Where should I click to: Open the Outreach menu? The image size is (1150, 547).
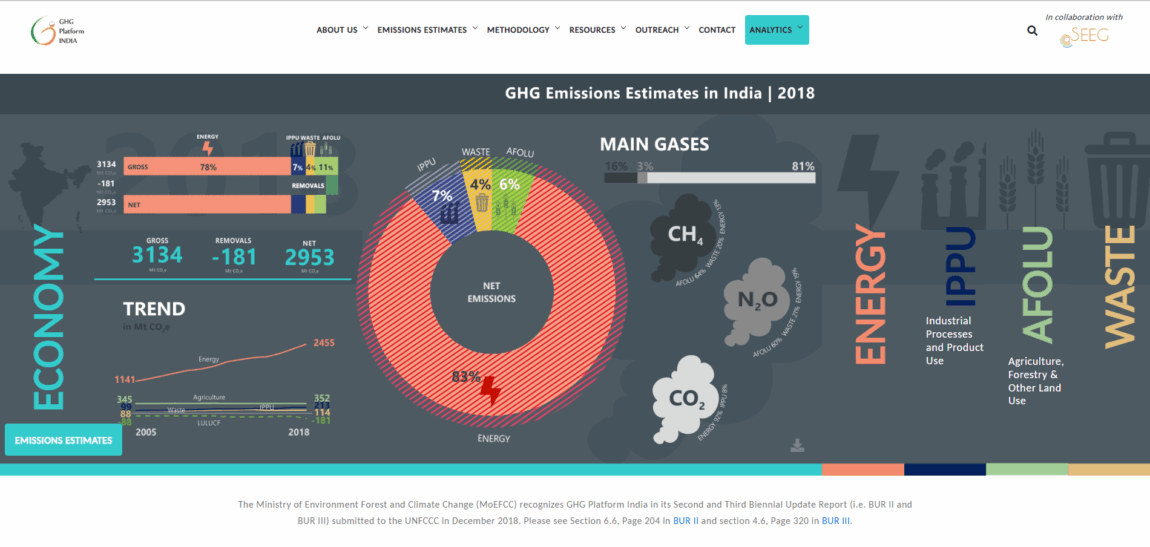(x=662, y=30)
